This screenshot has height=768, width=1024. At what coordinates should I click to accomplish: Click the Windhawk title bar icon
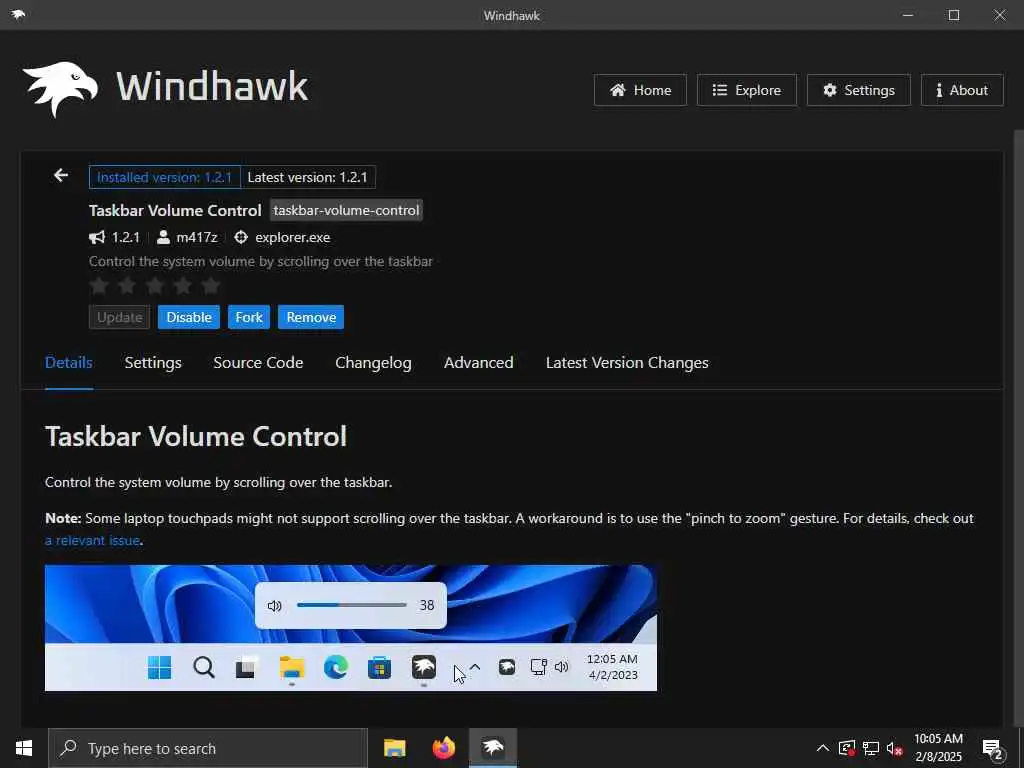coord(18,14)
